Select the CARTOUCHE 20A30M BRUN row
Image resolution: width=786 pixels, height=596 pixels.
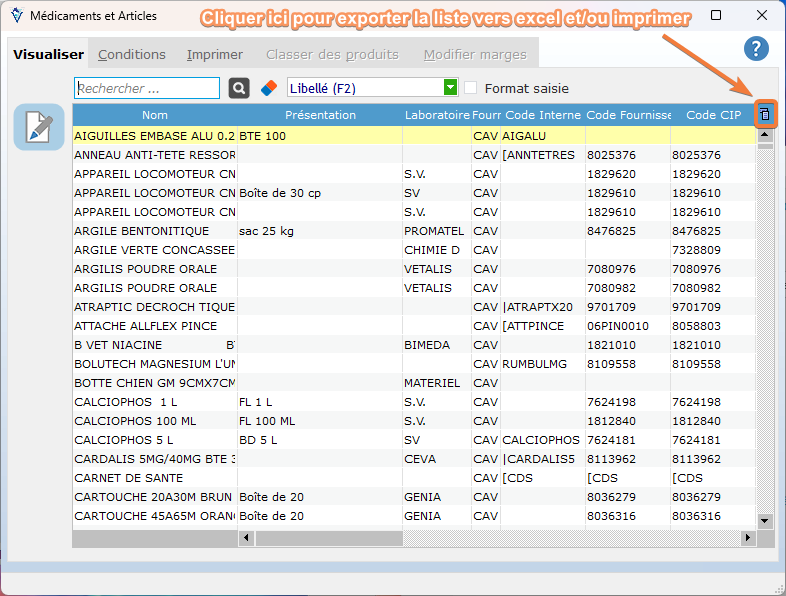414,497
